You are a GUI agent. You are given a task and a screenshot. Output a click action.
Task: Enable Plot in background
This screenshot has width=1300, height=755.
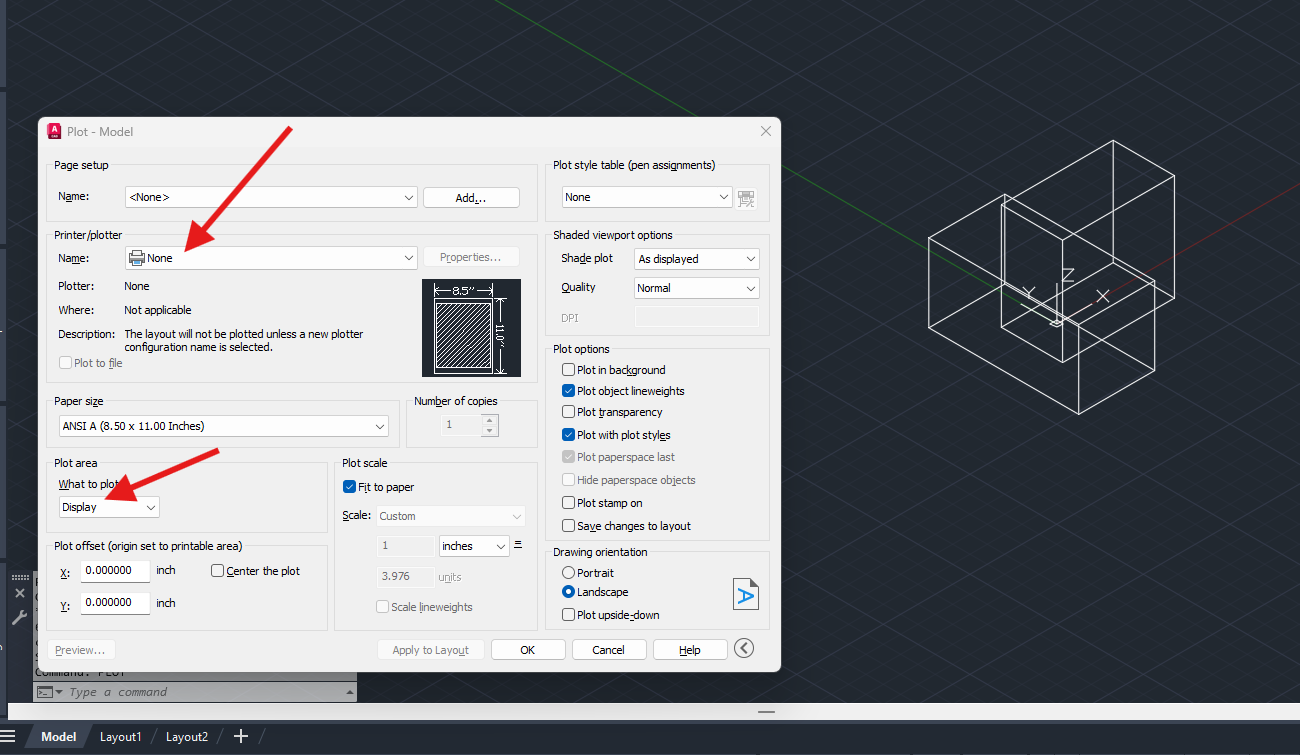568,370
